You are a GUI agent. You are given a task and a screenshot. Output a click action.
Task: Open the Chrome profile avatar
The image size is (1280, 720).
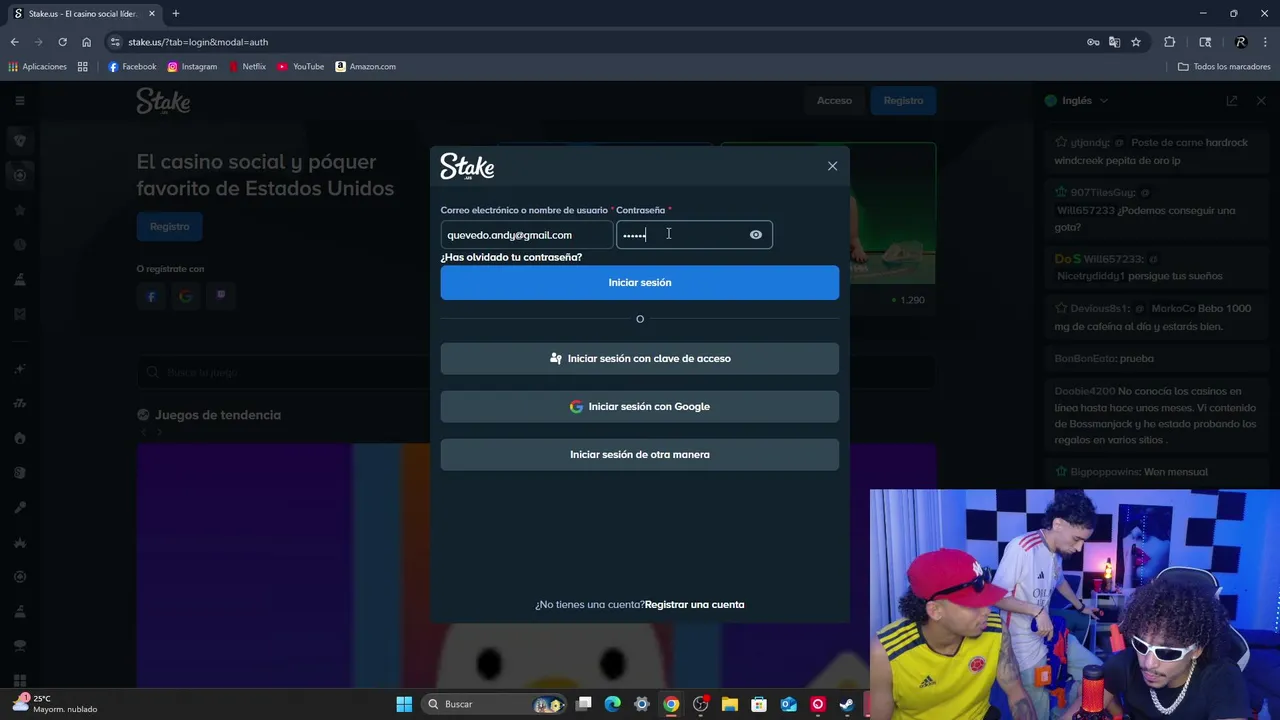tap(1241, 42)
